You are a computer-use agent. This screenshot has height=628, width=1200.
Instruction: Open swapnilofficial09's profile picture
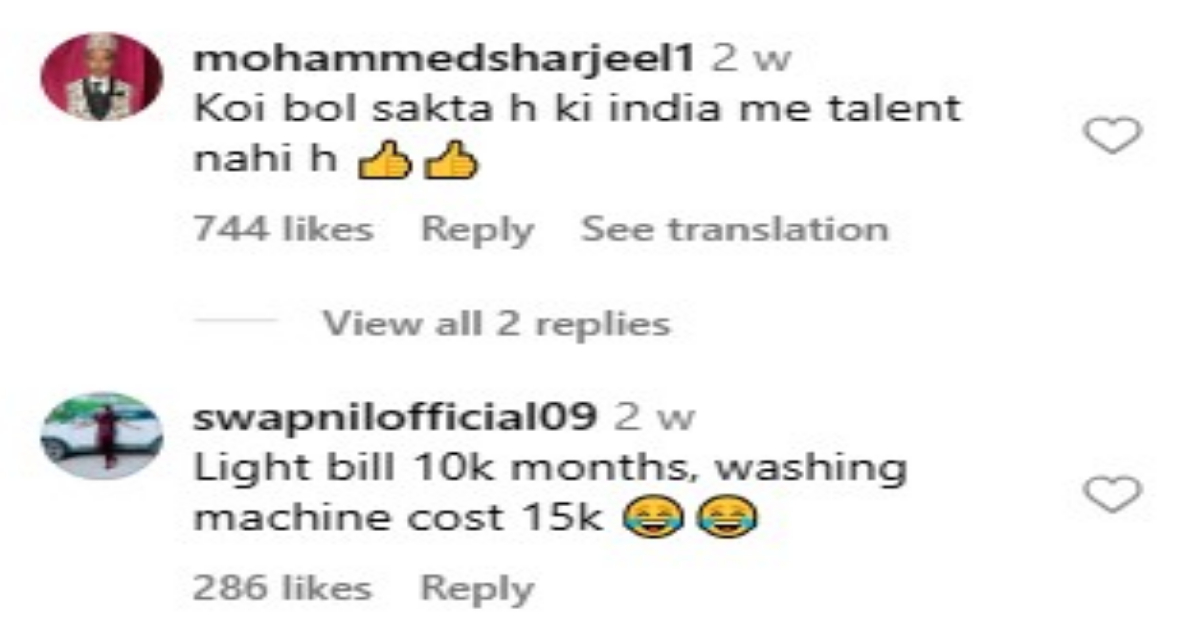(x=101, y=434)
